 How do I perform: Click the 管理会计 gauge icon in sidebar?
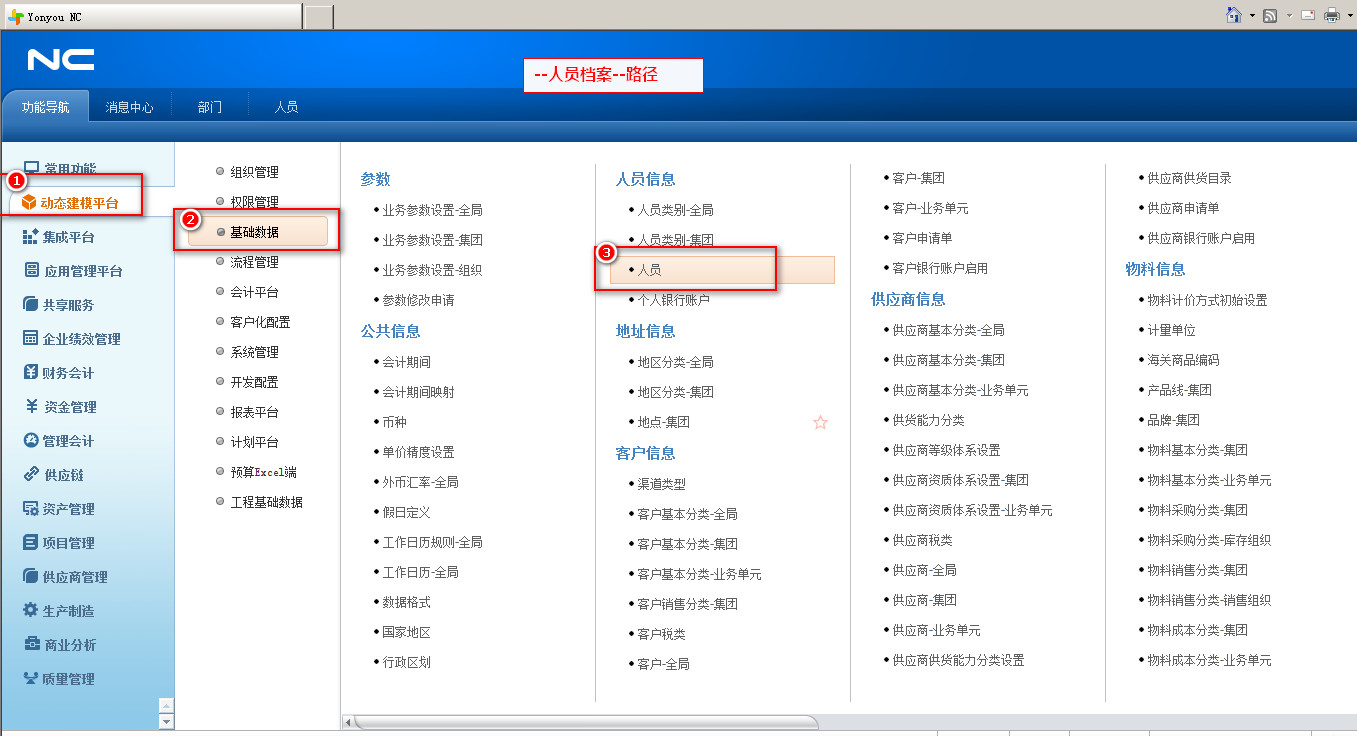pyautogui.click(x=31, y=441)
